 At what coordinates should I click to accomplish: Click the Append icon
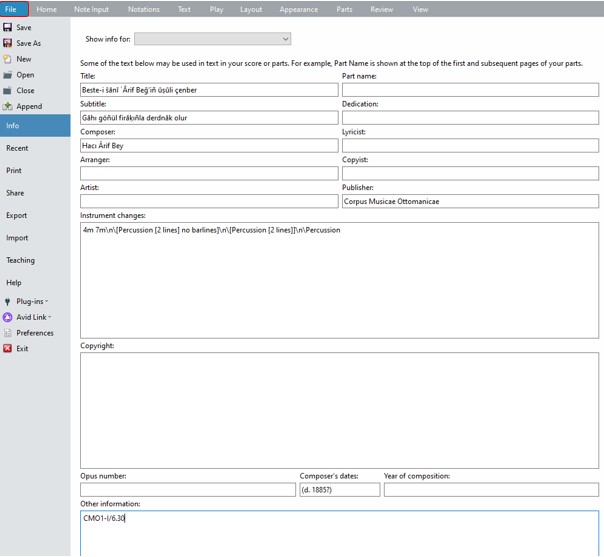(8, 106)
